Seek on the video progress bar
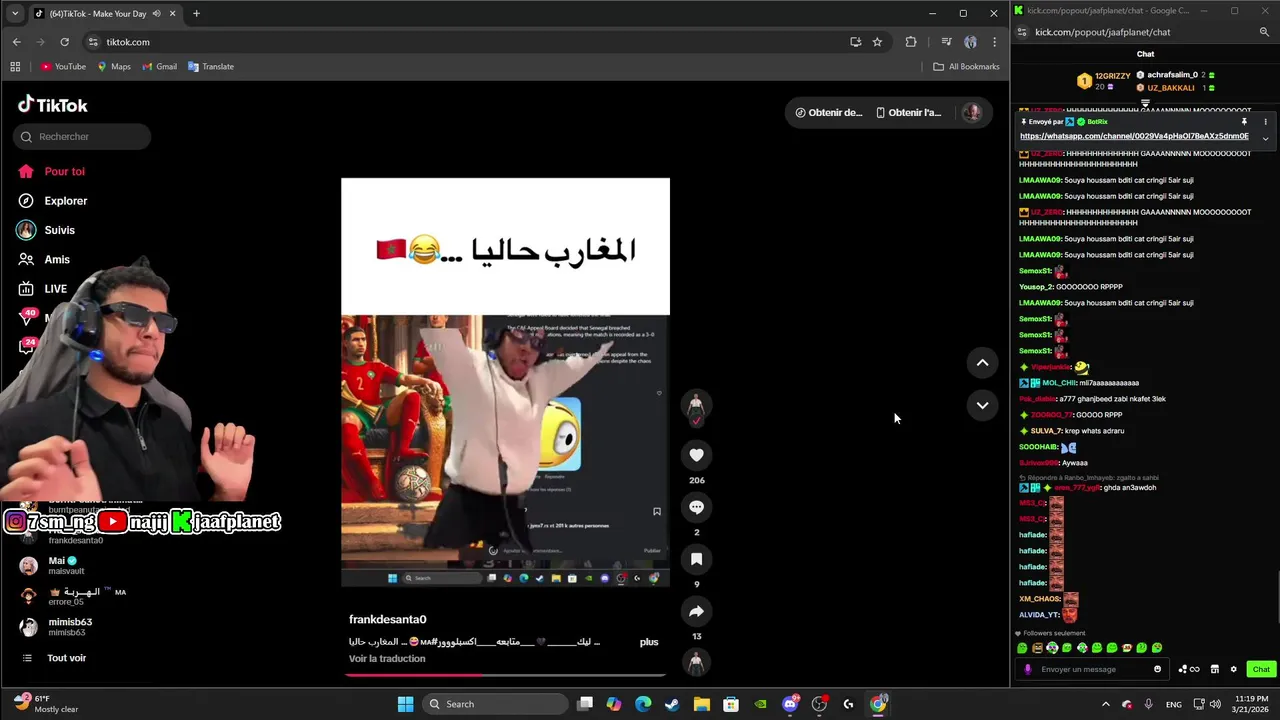Image resolution: width=1280 pixels, height=720 pixels. 505,675
